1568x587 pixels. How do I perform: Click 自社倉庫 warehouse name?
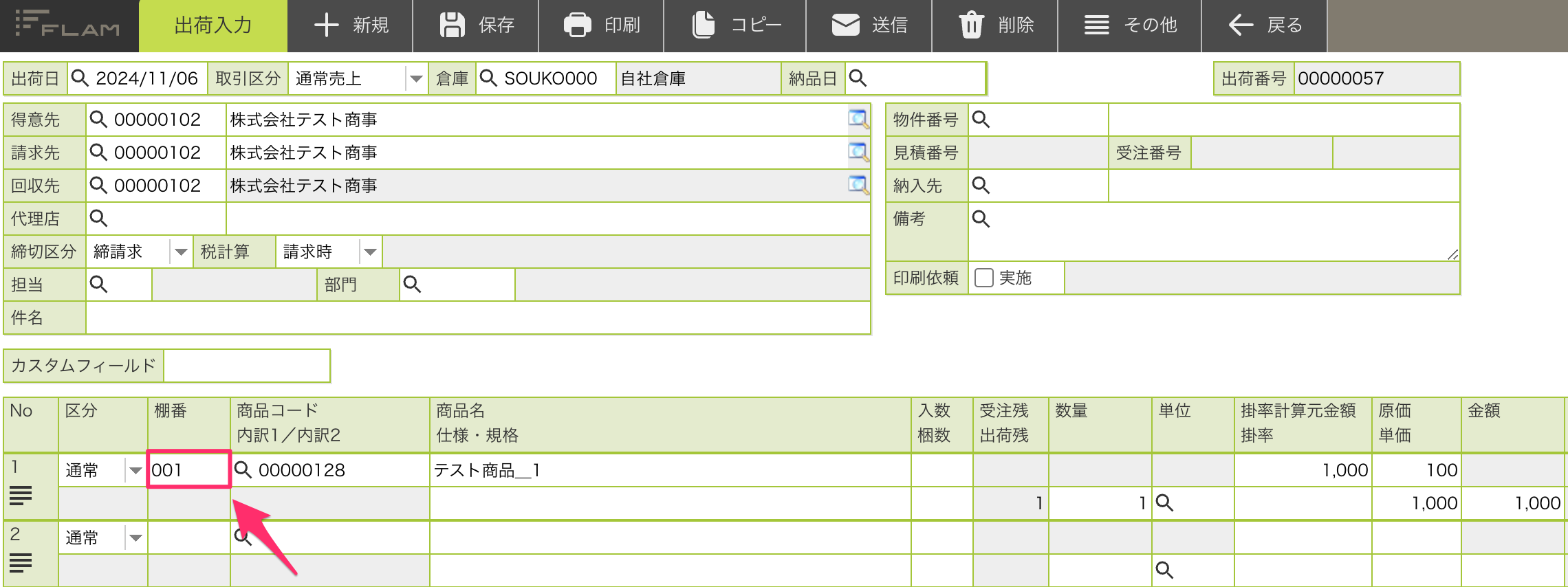653,78
